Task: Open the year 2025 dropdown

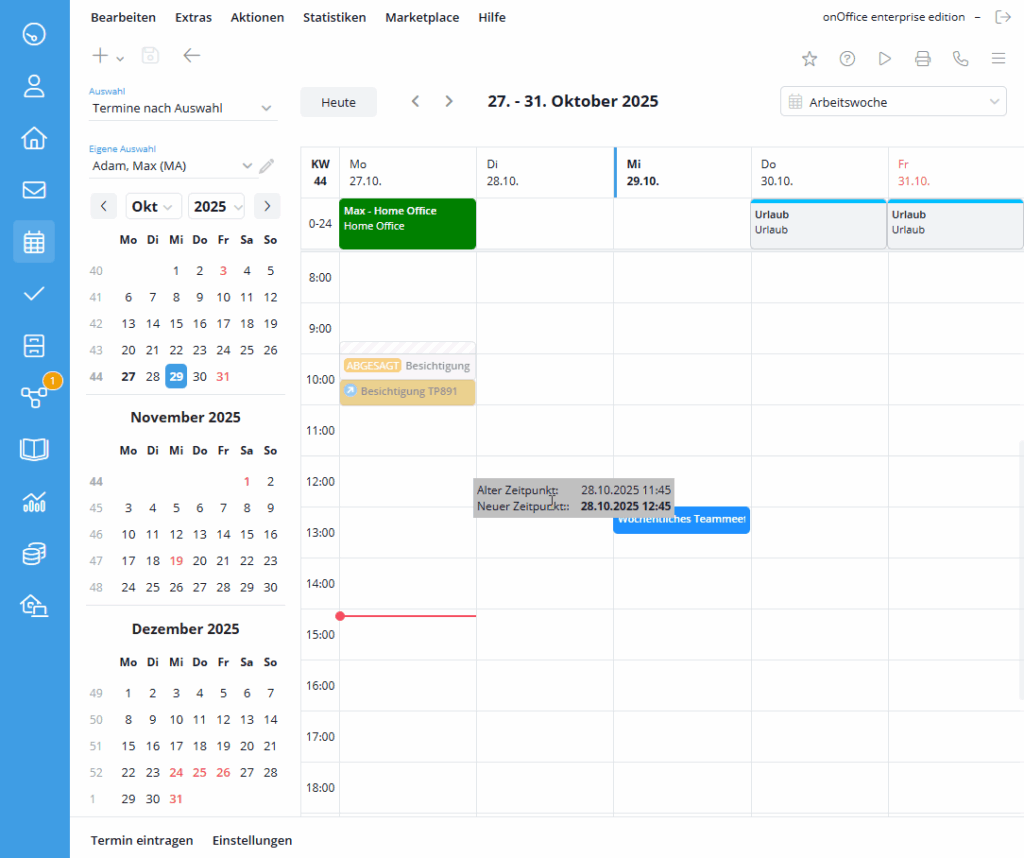Action: pyautogui.click(x=216, y=206)
